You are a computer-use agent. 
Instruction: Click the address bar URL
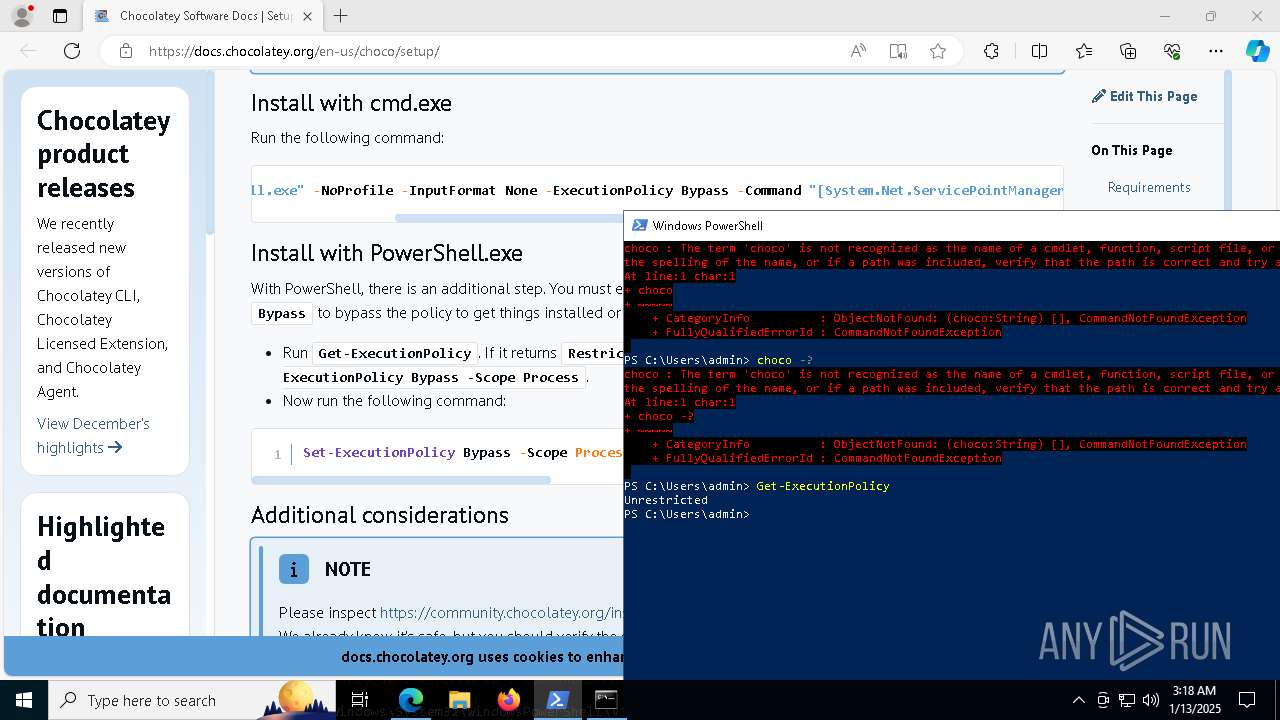point(294,51)
